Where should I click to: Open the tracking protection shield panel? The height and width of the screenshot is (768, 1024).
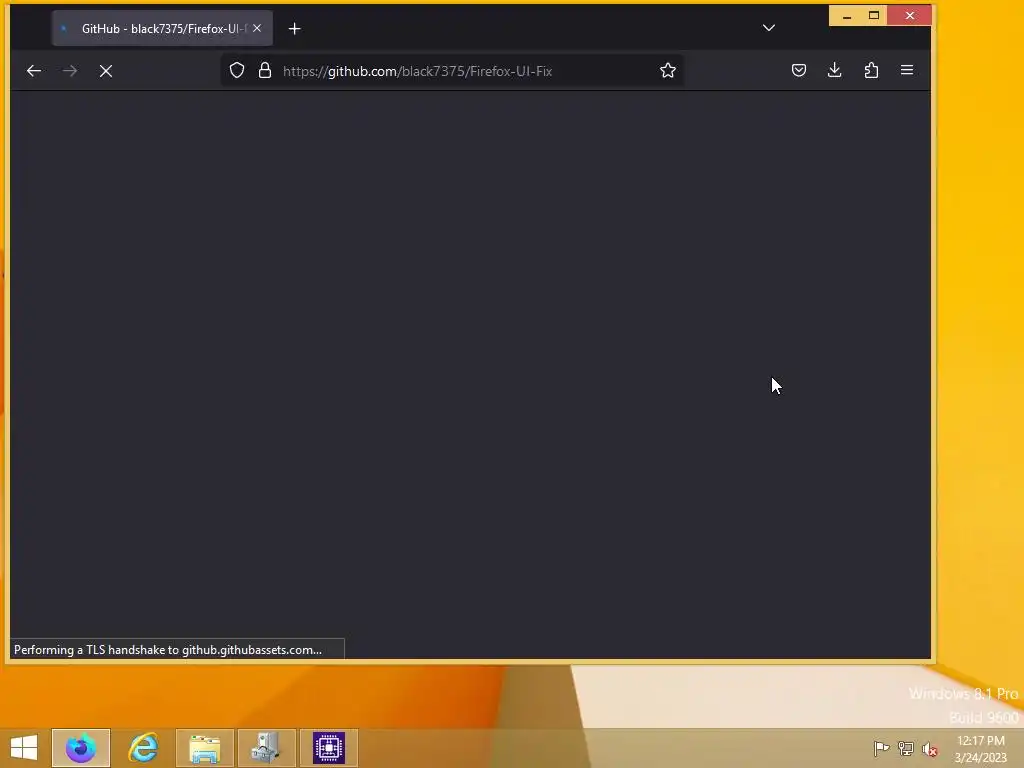[x=237, y=71]
